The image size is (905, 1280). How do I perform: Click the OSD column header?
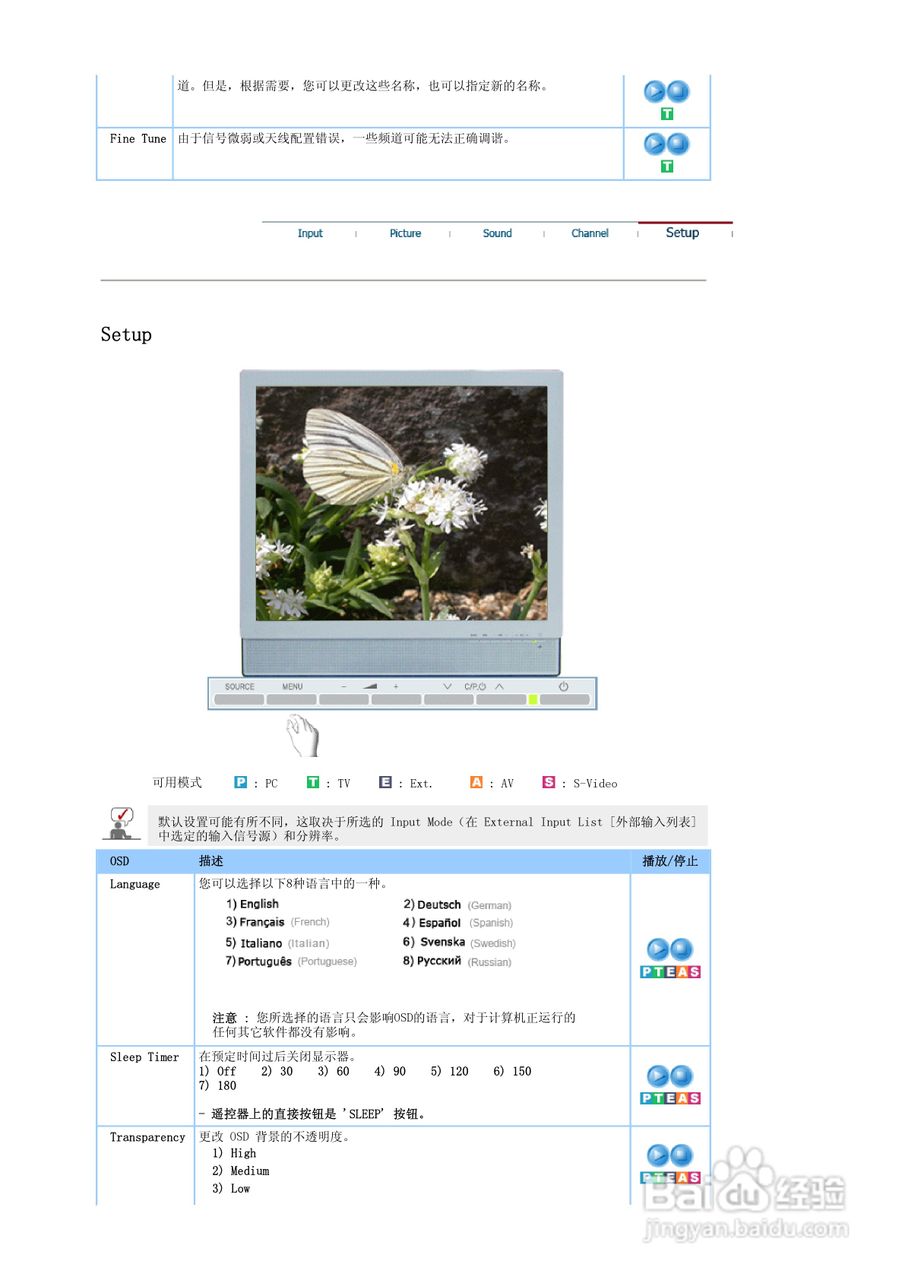[x=119, y=861]
